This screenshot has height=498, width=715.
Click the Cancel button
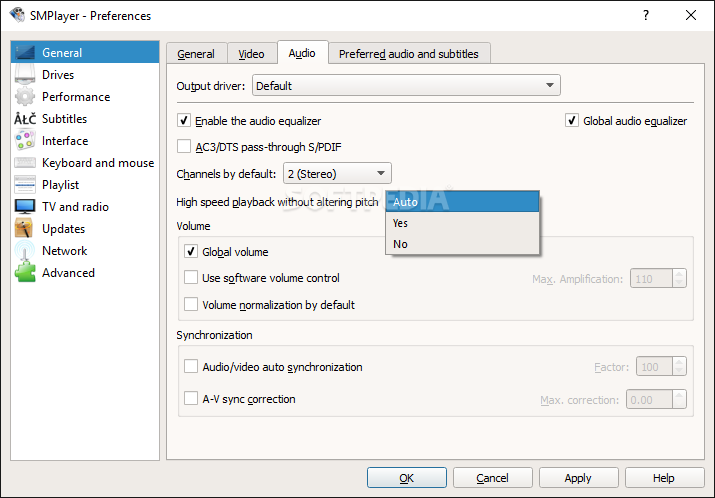[492, 477]
